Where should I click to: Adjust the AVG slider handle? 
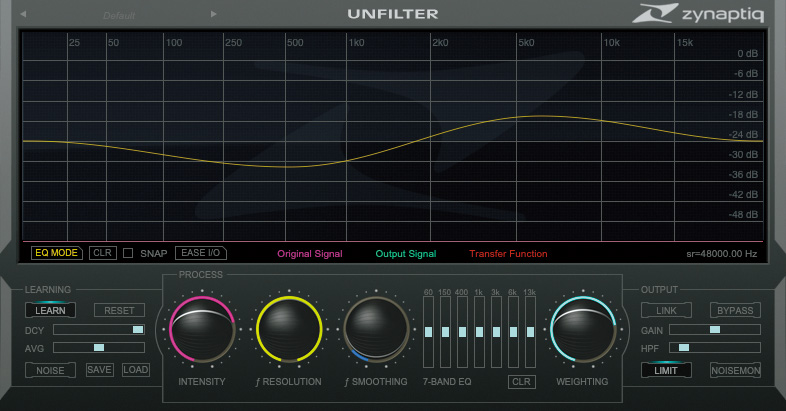(99, 347)
